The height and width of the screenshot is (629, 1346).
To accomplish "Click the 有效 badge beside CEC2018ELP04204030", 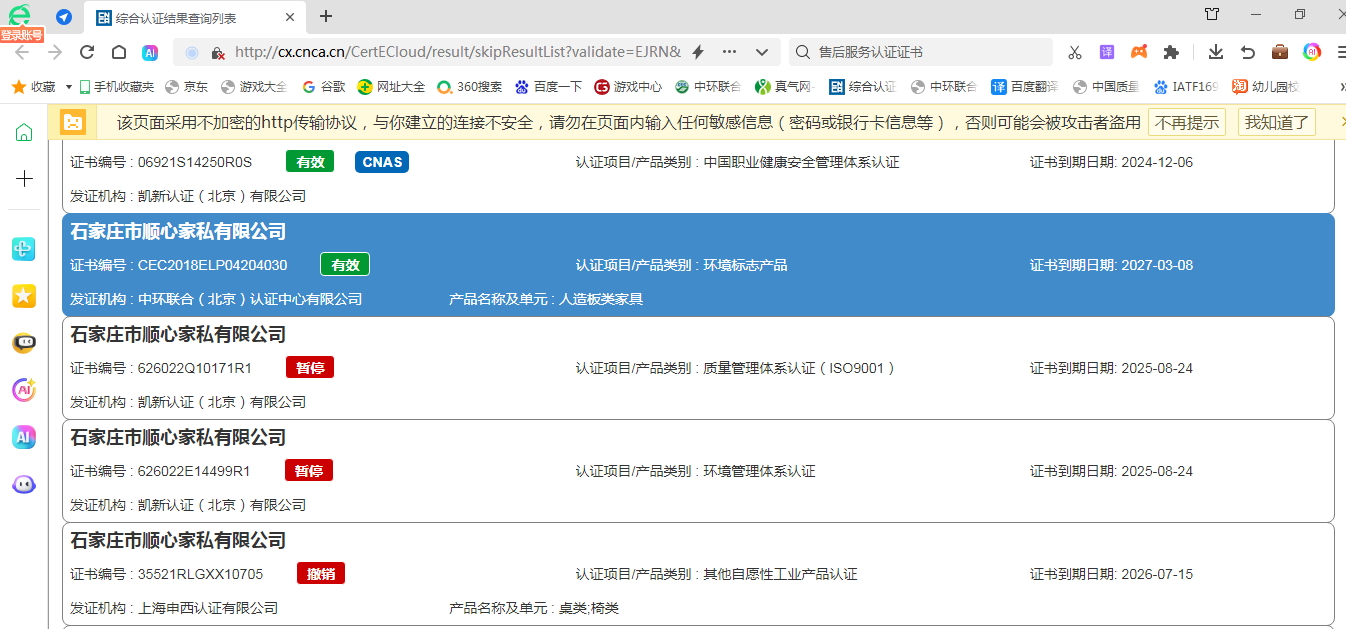I will tap(345, 265).
